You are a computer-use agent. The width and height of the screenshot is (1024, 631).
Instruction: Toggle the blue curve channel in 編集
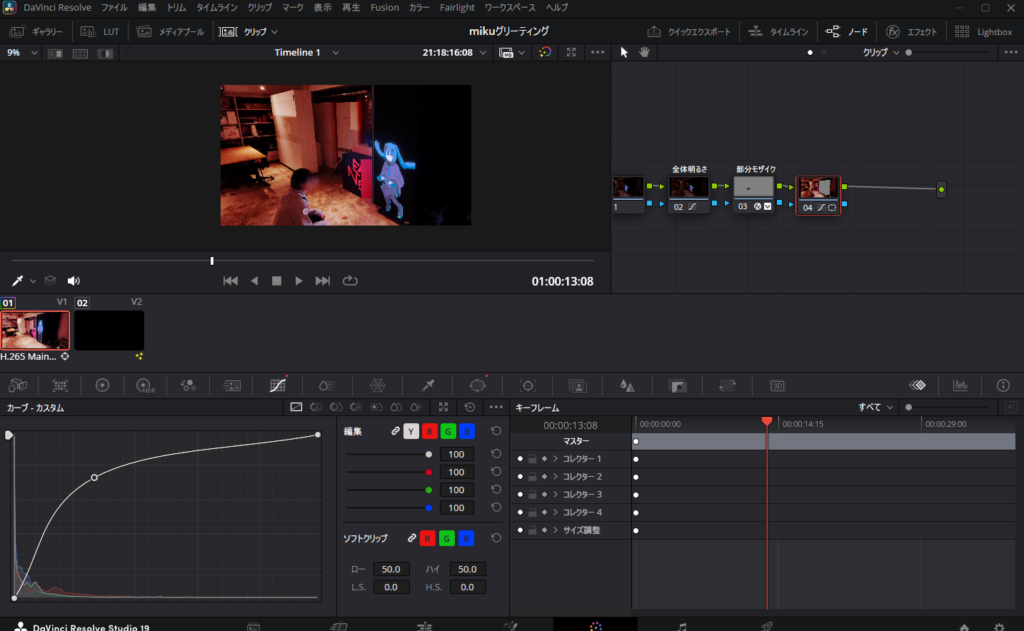coord(466,431)
